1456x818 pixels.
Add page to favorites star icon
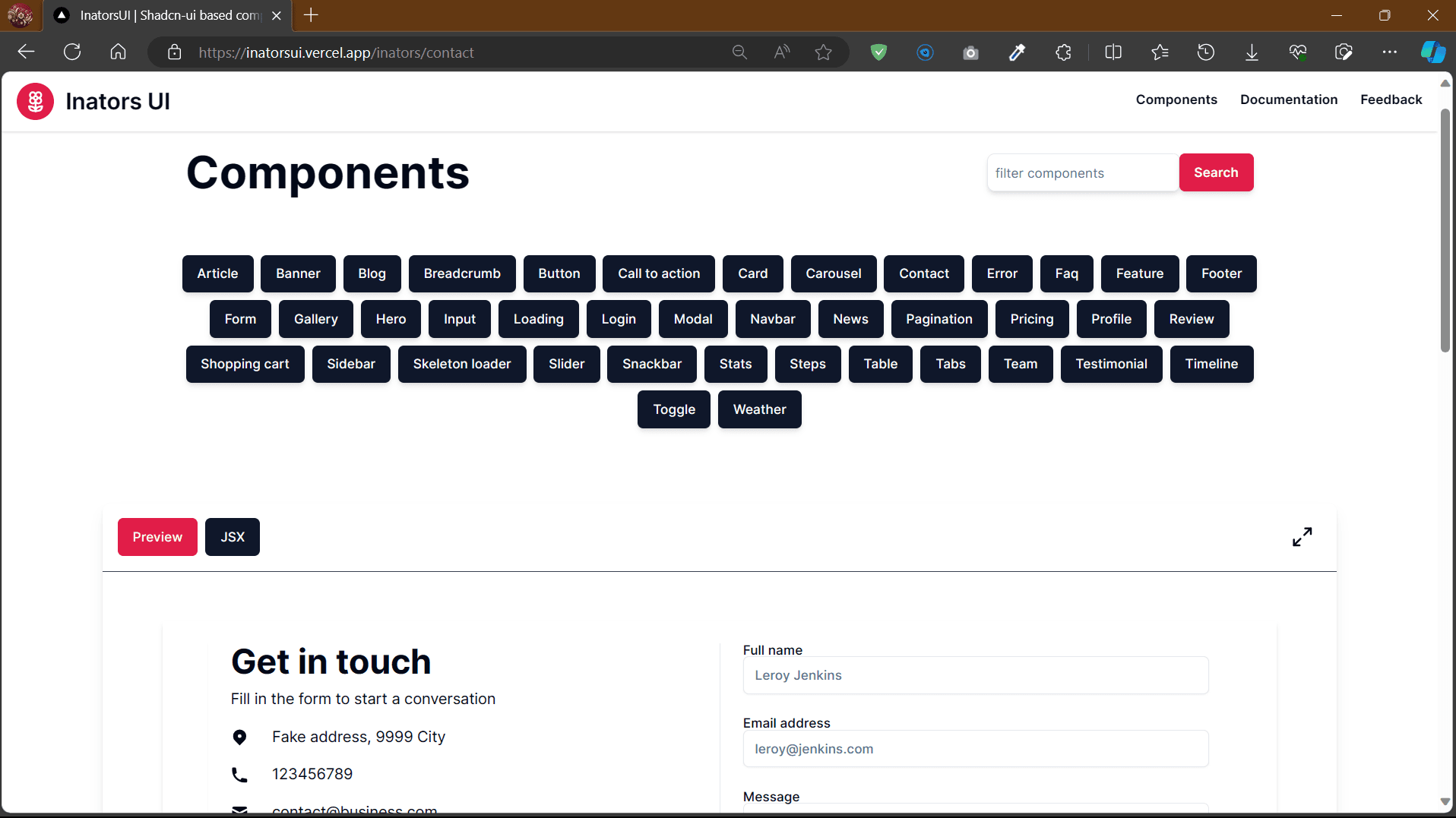(x=823, y=52)
